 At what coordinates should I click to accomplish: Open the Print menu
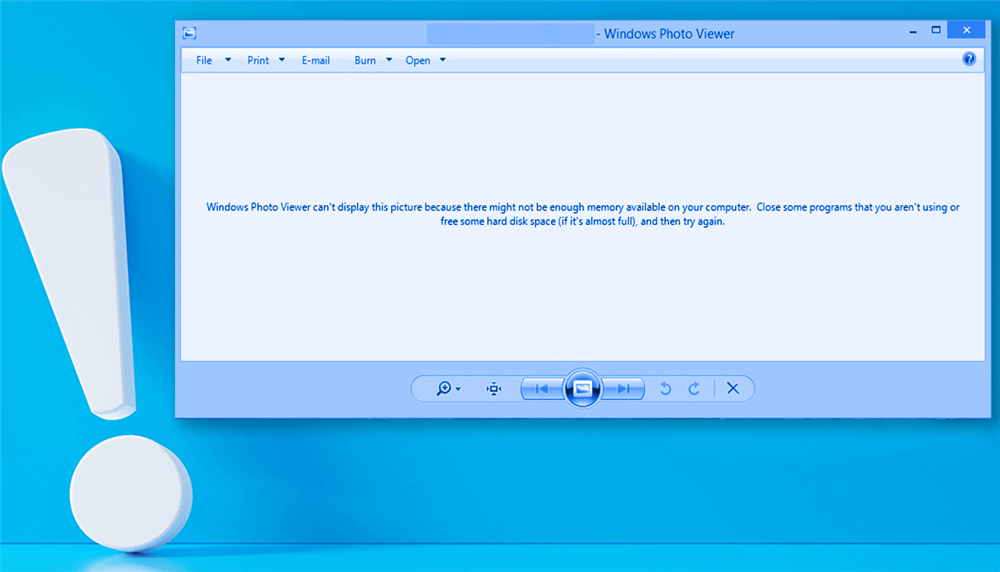click(258, 61)
